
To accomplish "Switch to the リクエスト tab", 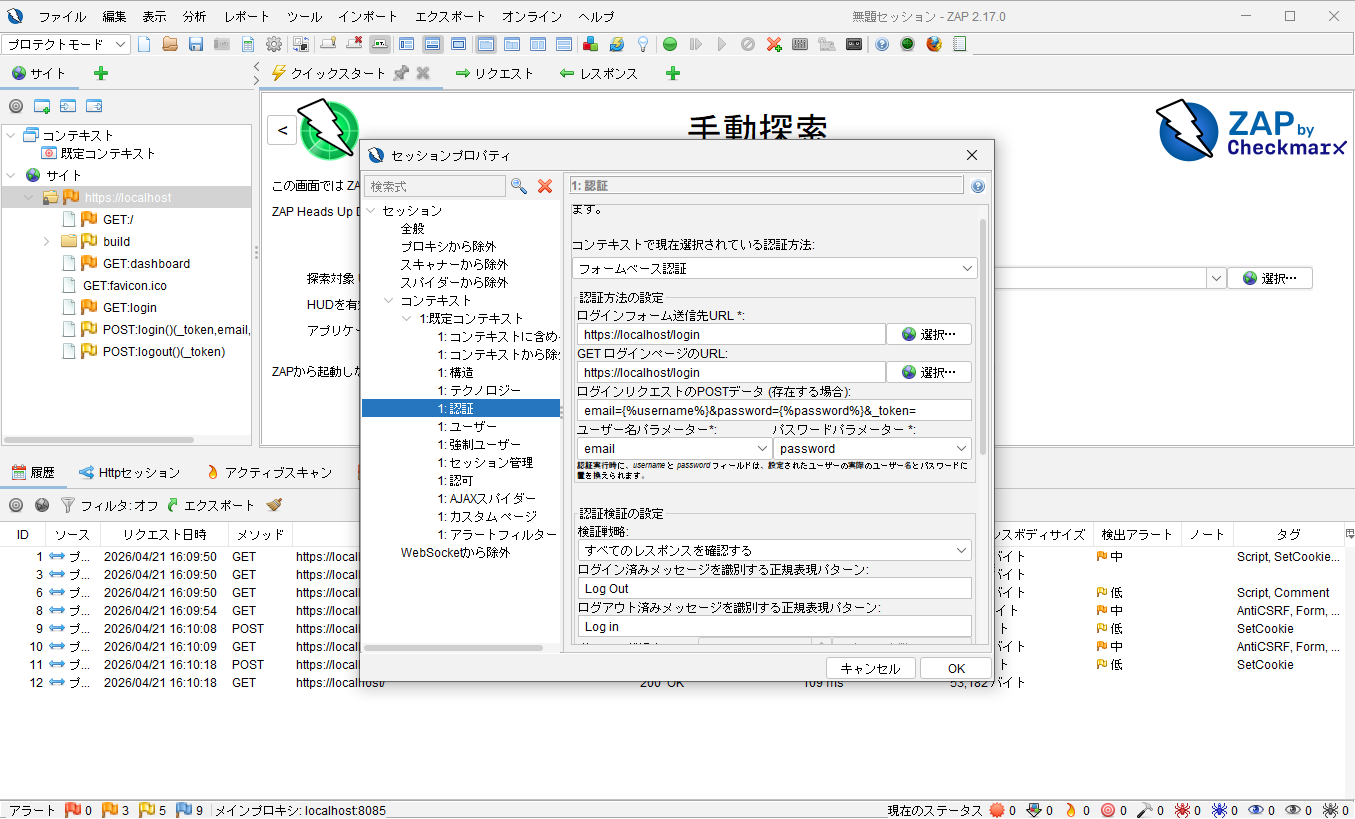I will pos(494,73).
